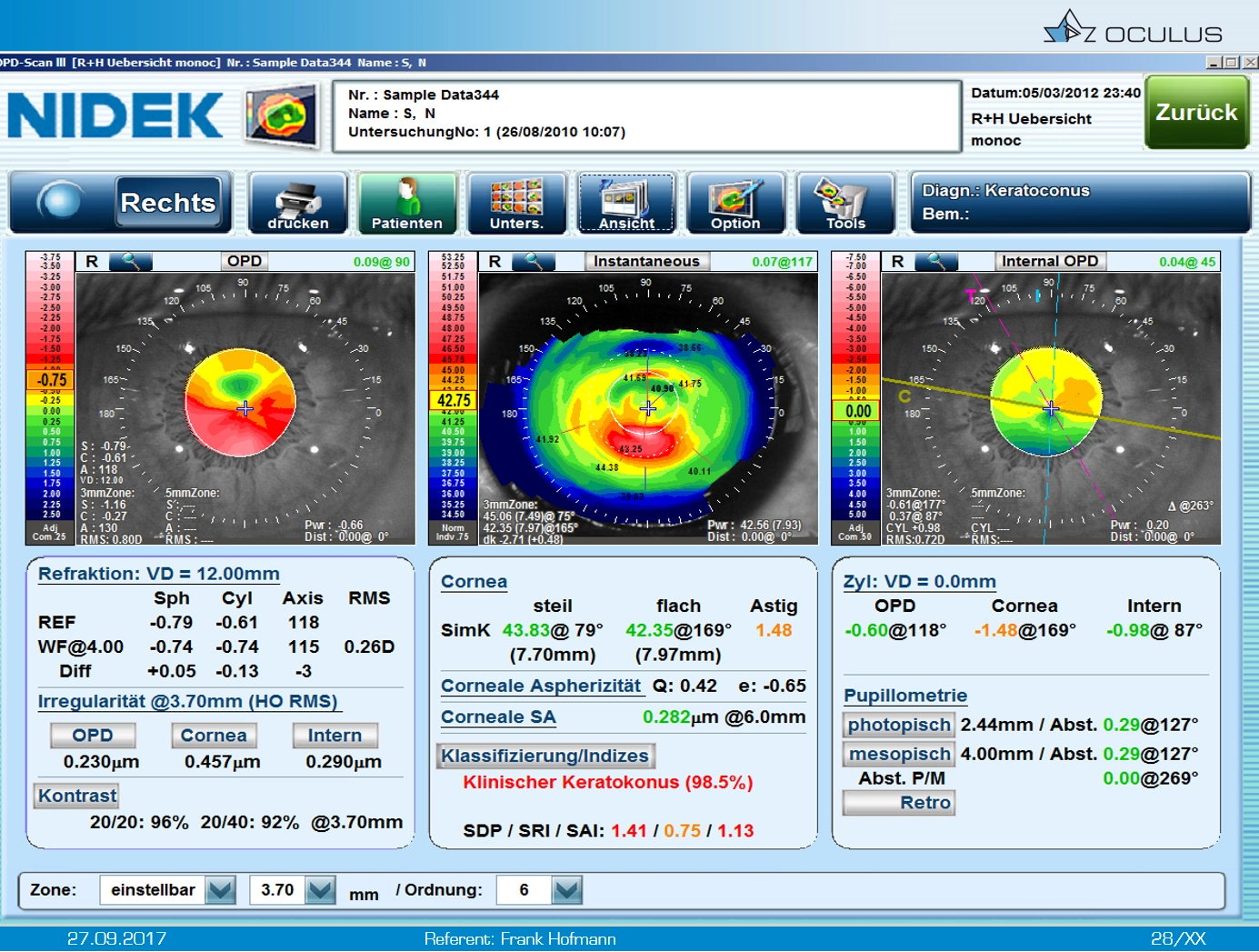
Task: Click the Retro button
Action: [x=899, y=803]
